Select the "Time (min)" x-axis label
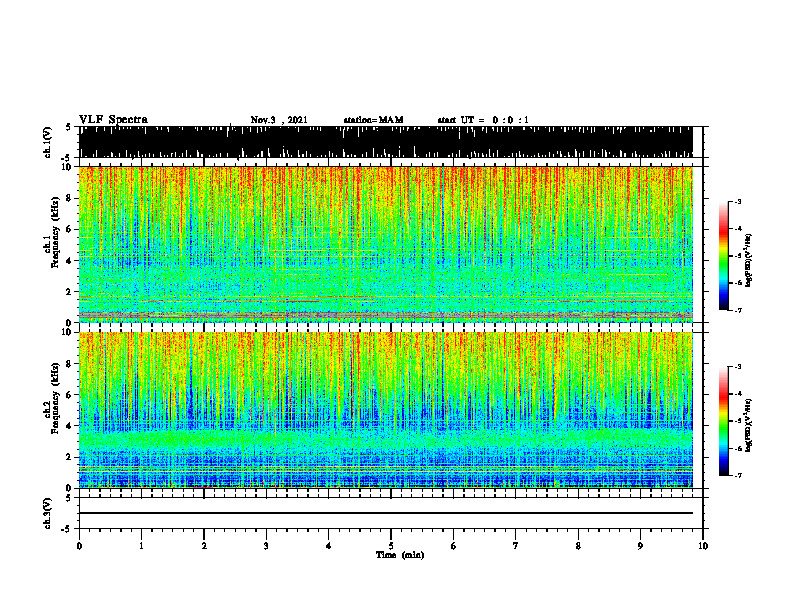Viewport: 792px width, 612px height. point(400,555)
